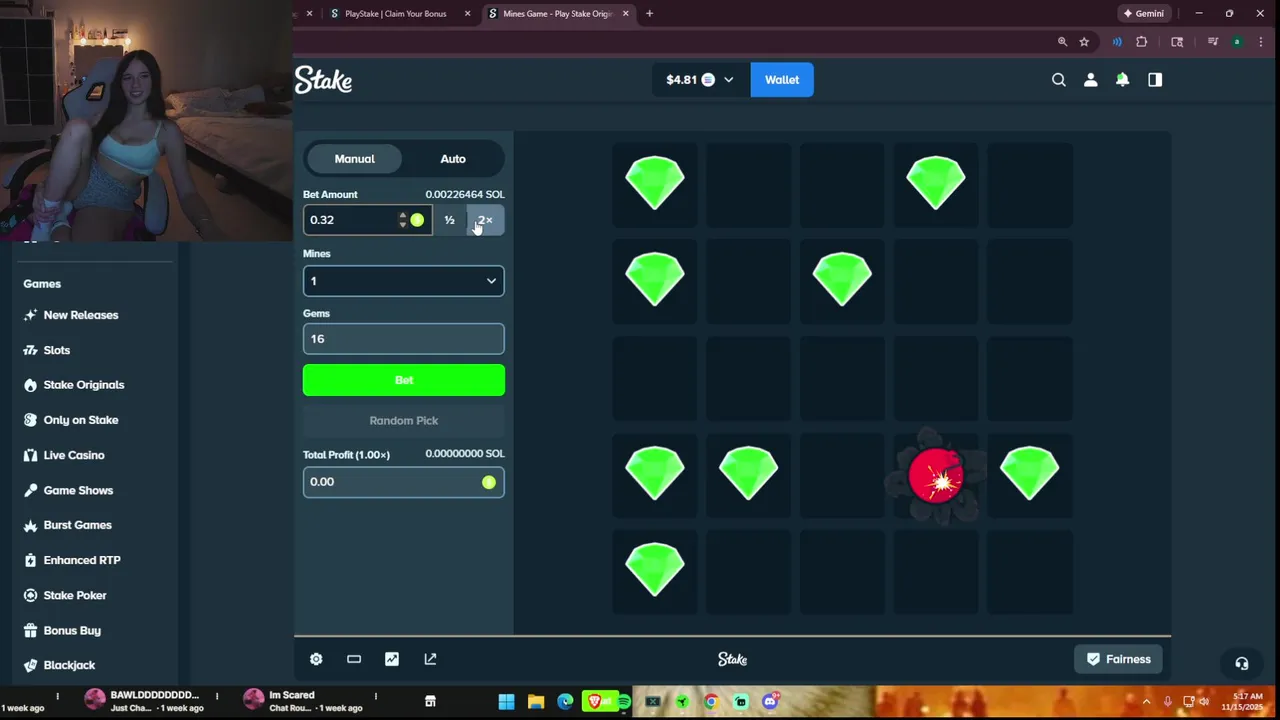The height and width of the screenshot is (720, 1280).
Task: Click the exploded mine tile
Action: (x=936, y=476)
